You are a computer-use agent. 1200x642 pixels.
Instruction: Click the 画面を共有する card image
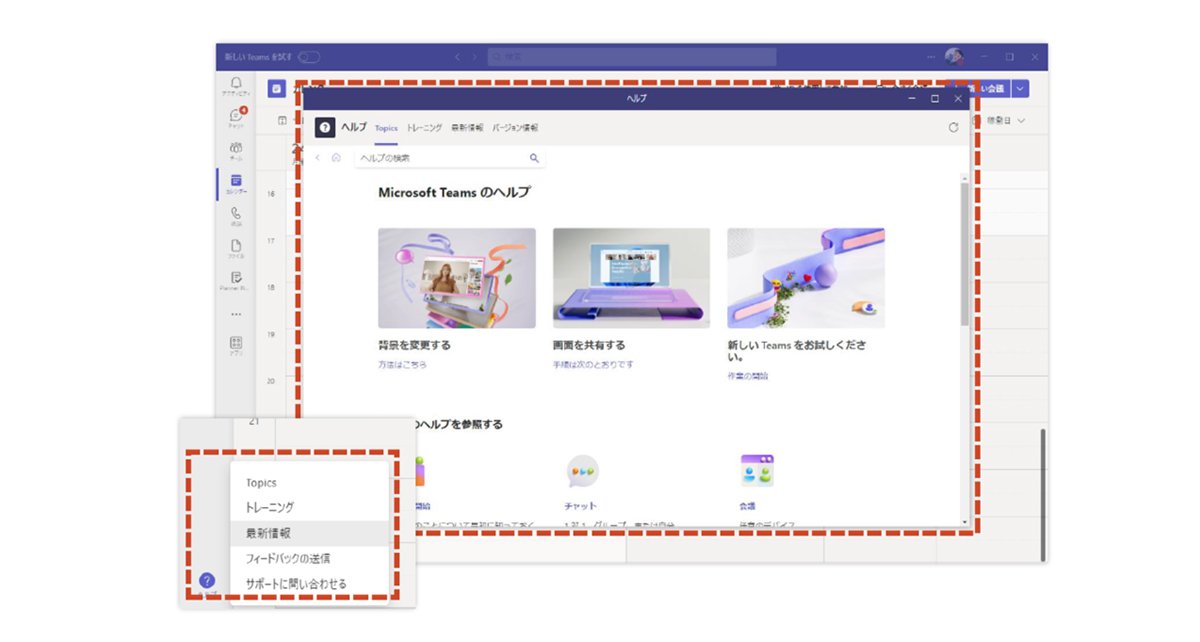[x=631, y=278]
